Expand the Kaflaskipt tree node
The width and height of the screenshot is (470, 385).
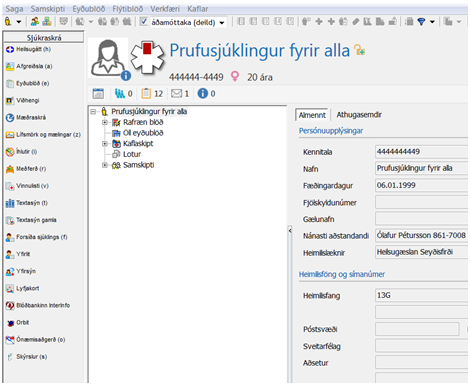(x=105, y=144)
